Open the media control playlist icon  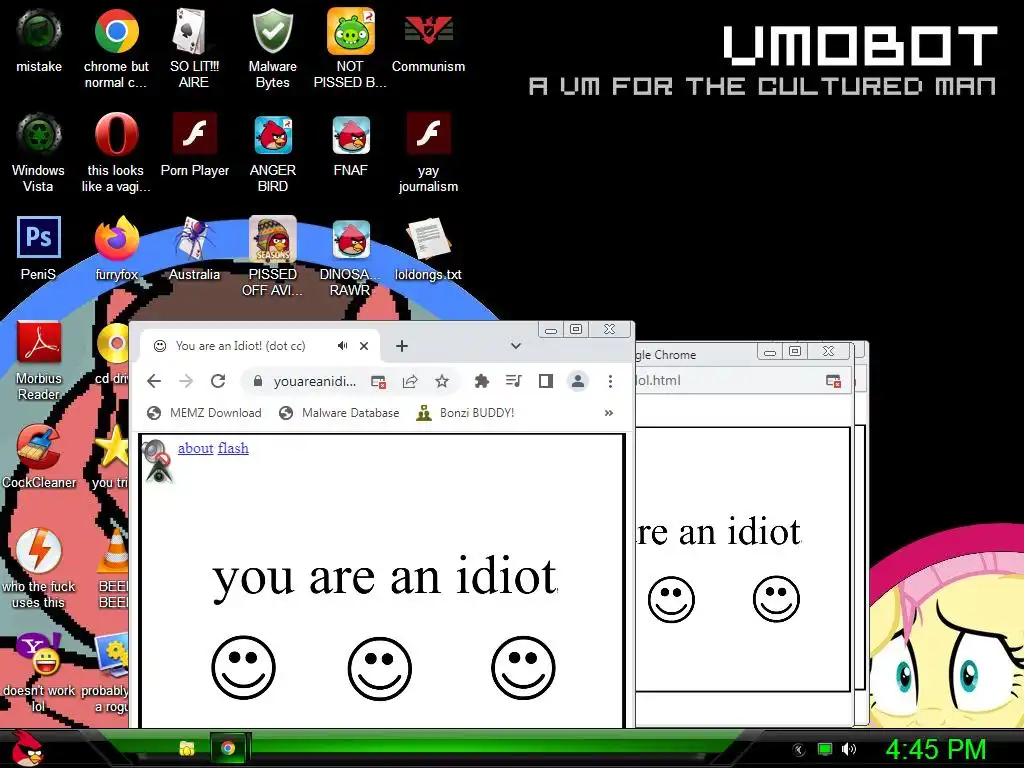point(514,381)
